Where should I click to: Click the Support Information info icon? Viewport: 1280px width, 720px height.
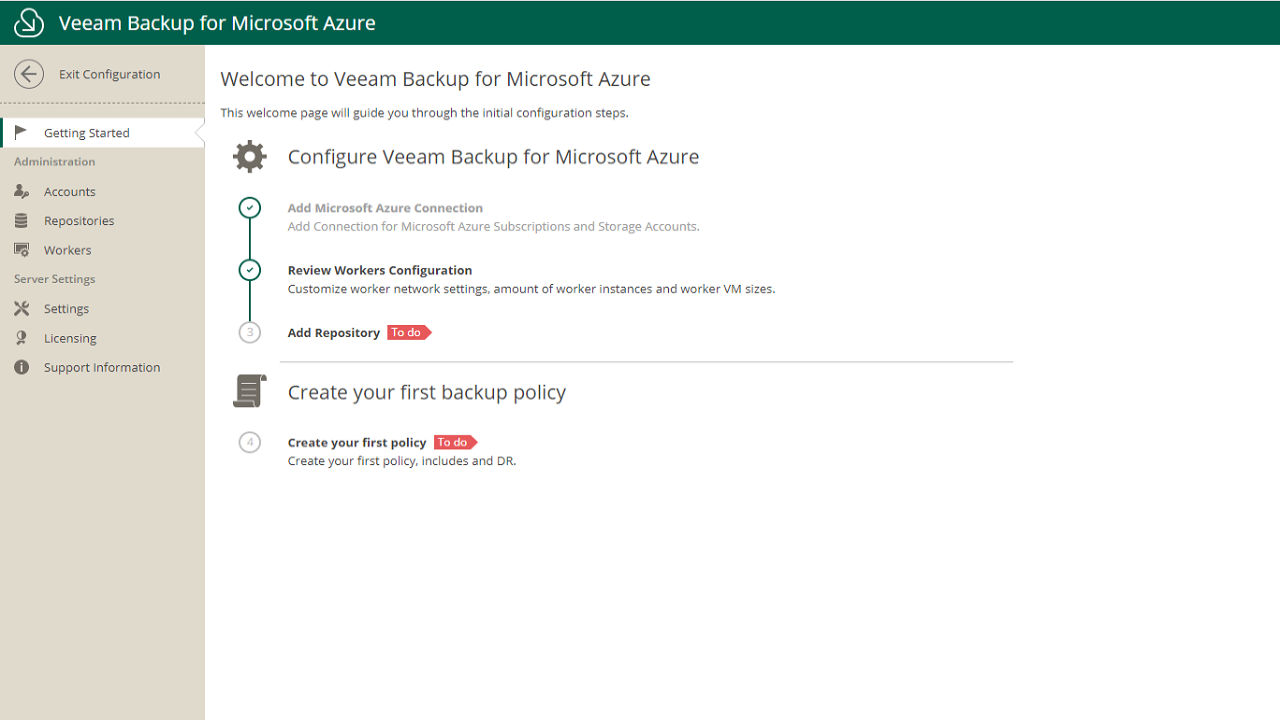tap(21, 367)
